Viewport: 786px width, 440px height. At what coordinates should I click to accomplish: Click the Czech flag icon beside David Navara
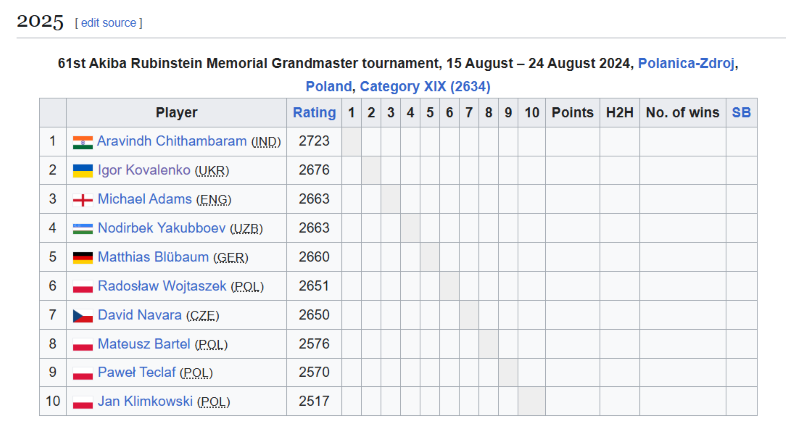(x=83, y=316)
